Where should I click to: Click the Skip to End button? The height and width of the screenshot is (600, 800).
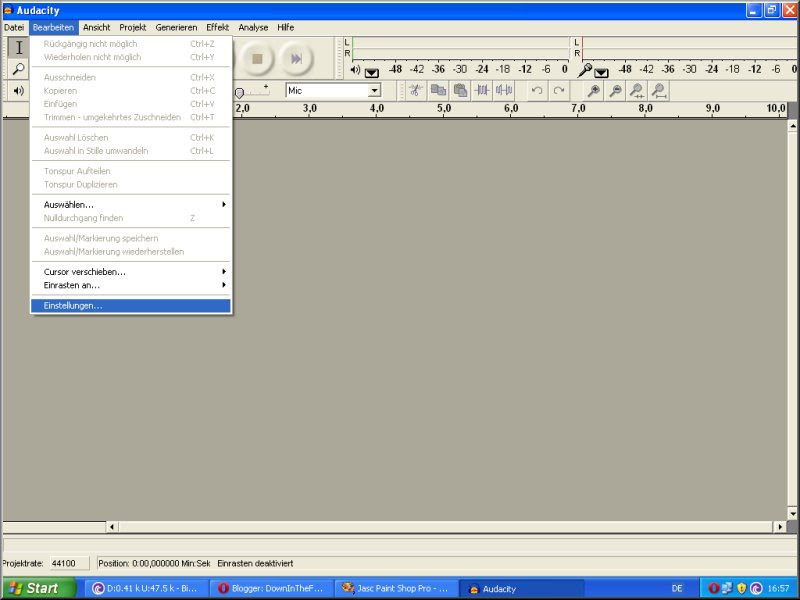pyautogui.click(x=296, y=59)
